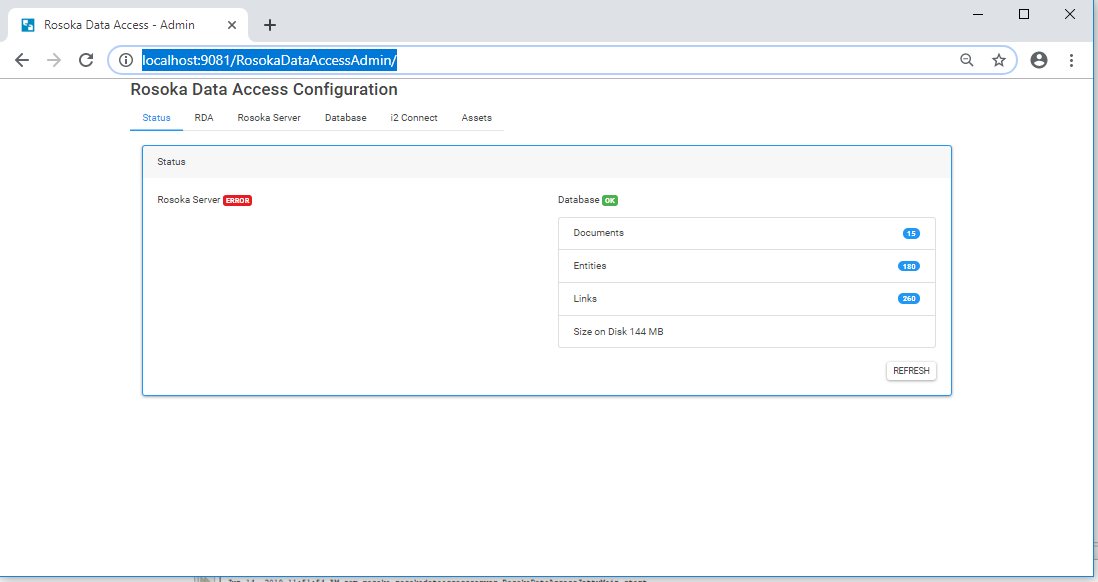This screenshot has width=1098, height=582.
Task: Reload the page with the refresh icon
Action: (86, 60)
